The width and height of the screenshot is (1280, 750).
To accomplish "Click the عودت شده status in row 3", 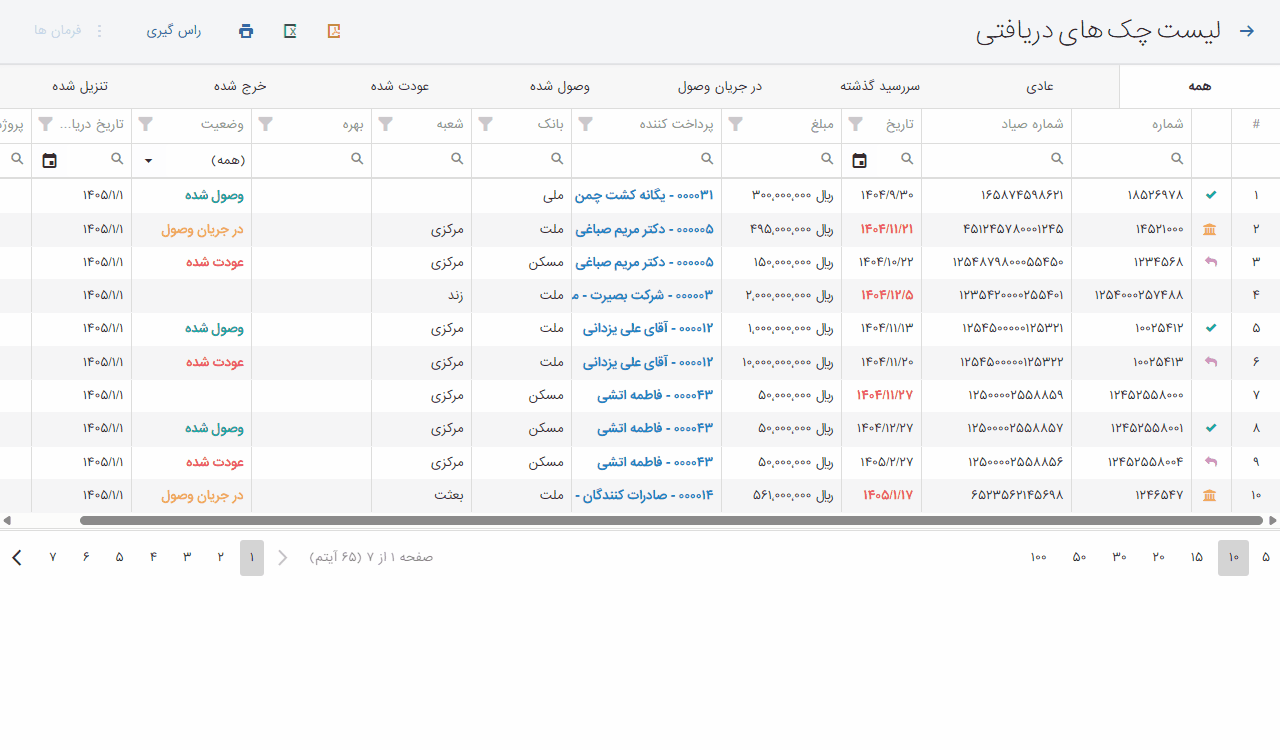I will (215, 262).
